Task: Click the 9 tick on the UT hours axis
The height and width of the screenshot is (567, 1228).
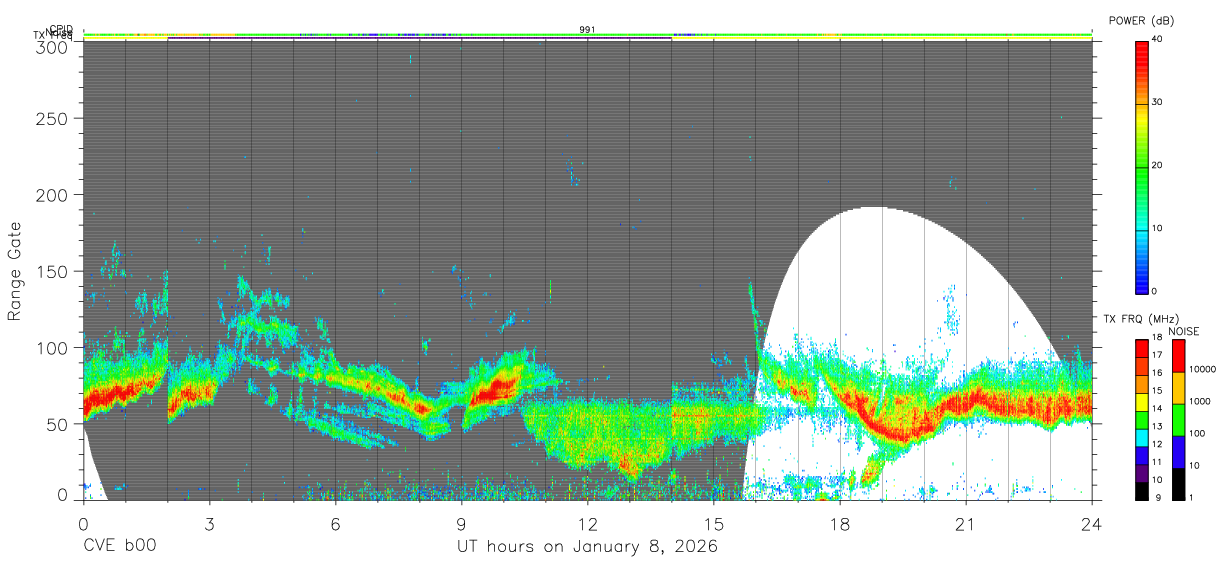Action: click(x=461, y=523)
